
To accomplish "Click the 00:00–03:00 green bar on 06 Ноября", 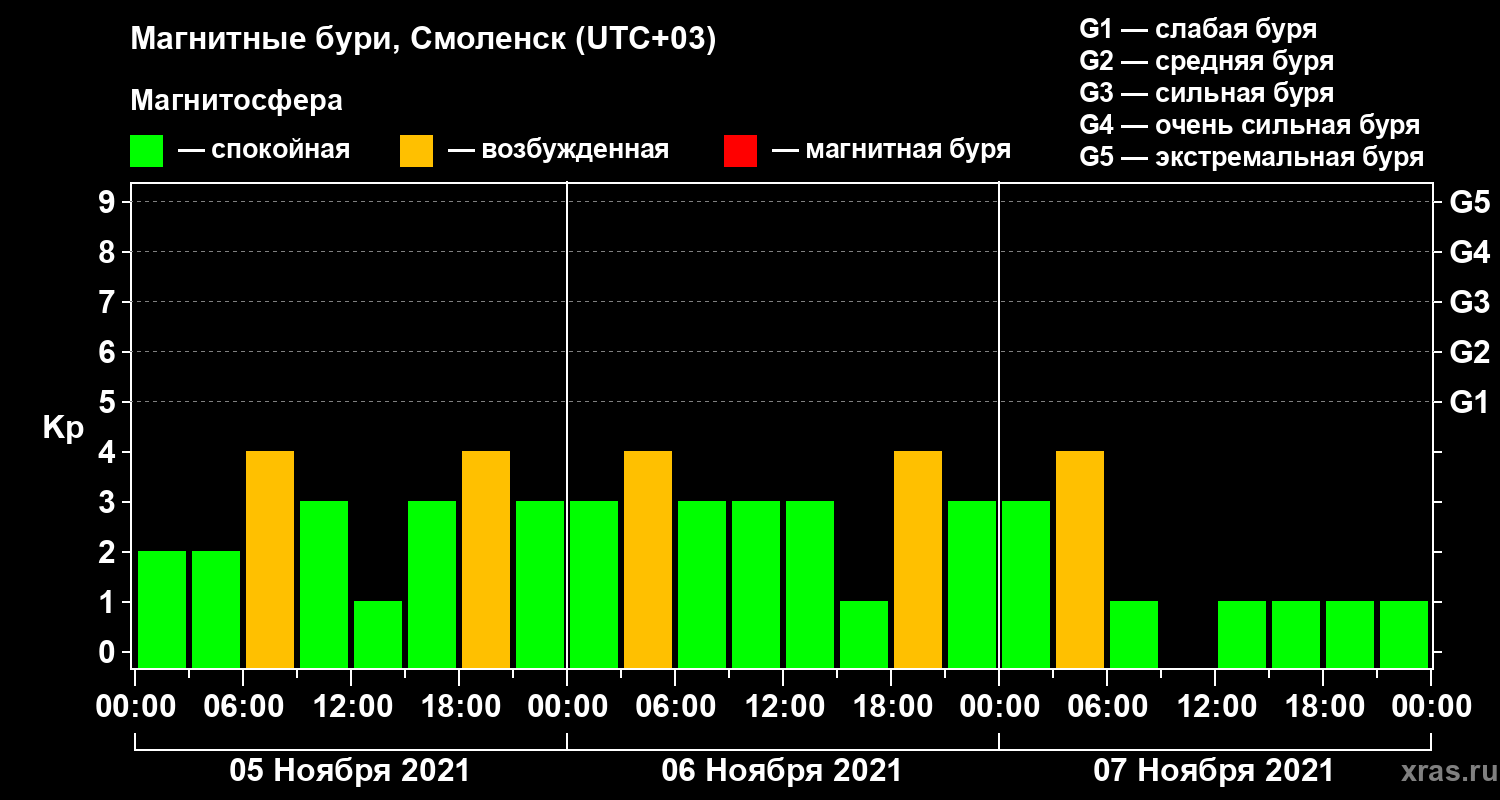I will pyautogui.click(x=594, y=584).
